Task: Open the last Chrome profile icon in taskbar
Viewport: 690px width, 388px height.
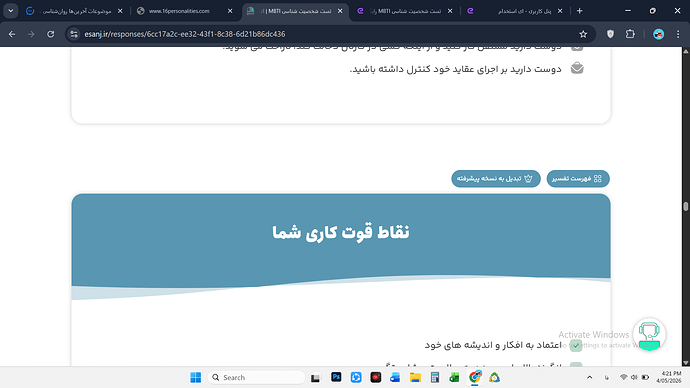Action: coord(494,377)
